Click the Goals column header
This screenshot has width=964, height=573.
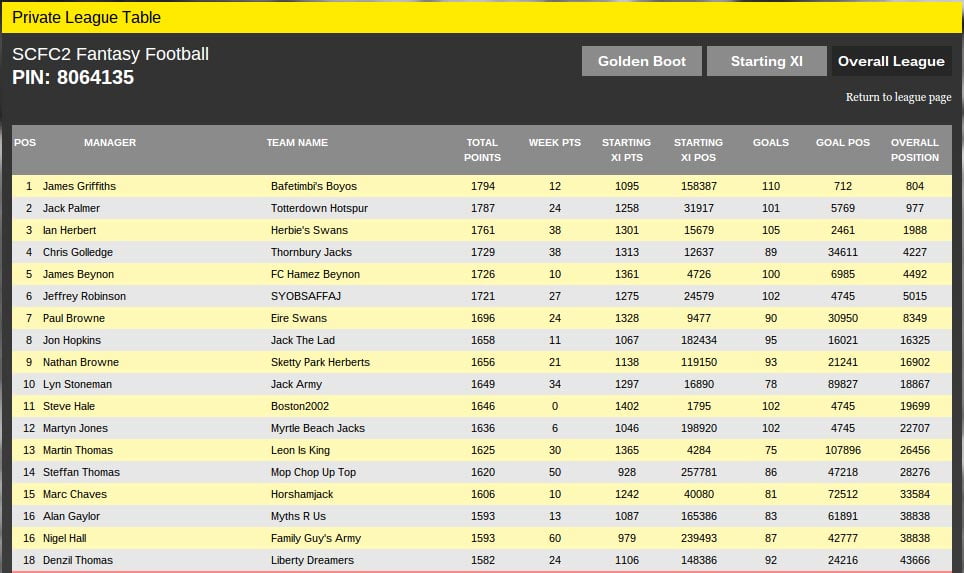[770, 143]
